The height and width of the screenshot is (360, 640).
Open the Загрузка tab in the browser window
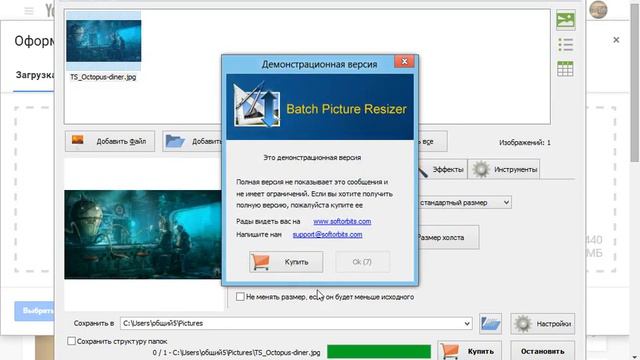click(x=34, y=75)
